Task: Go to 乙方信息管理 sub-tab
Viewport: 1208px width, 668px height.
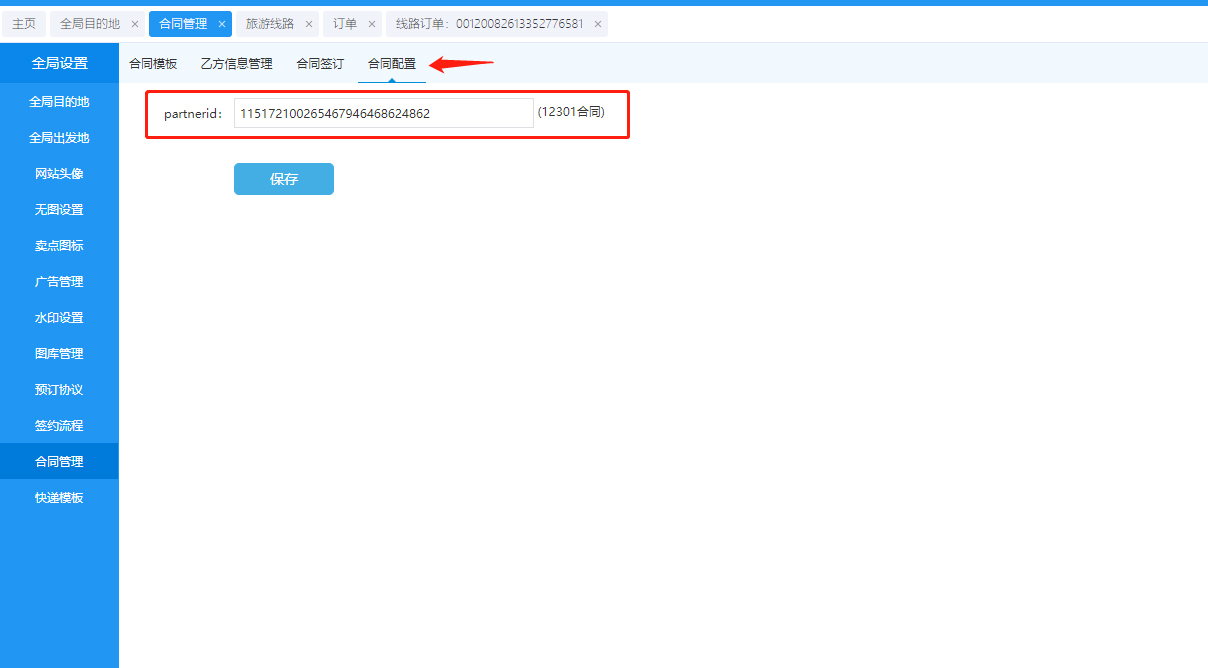Action: 236,64
